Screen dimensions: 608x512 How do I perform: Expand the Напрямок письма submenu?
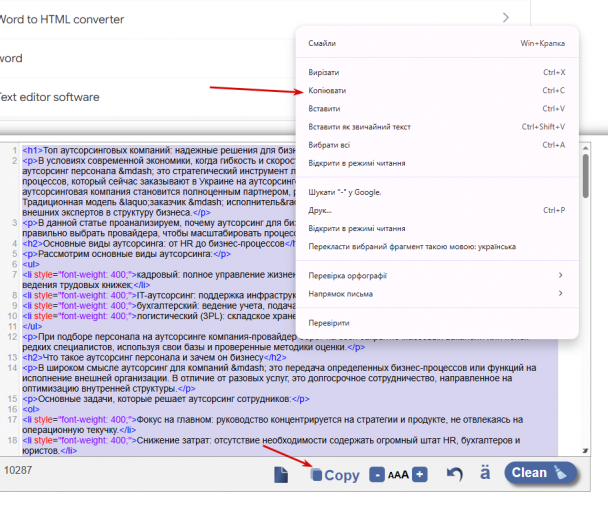point(437,294)
